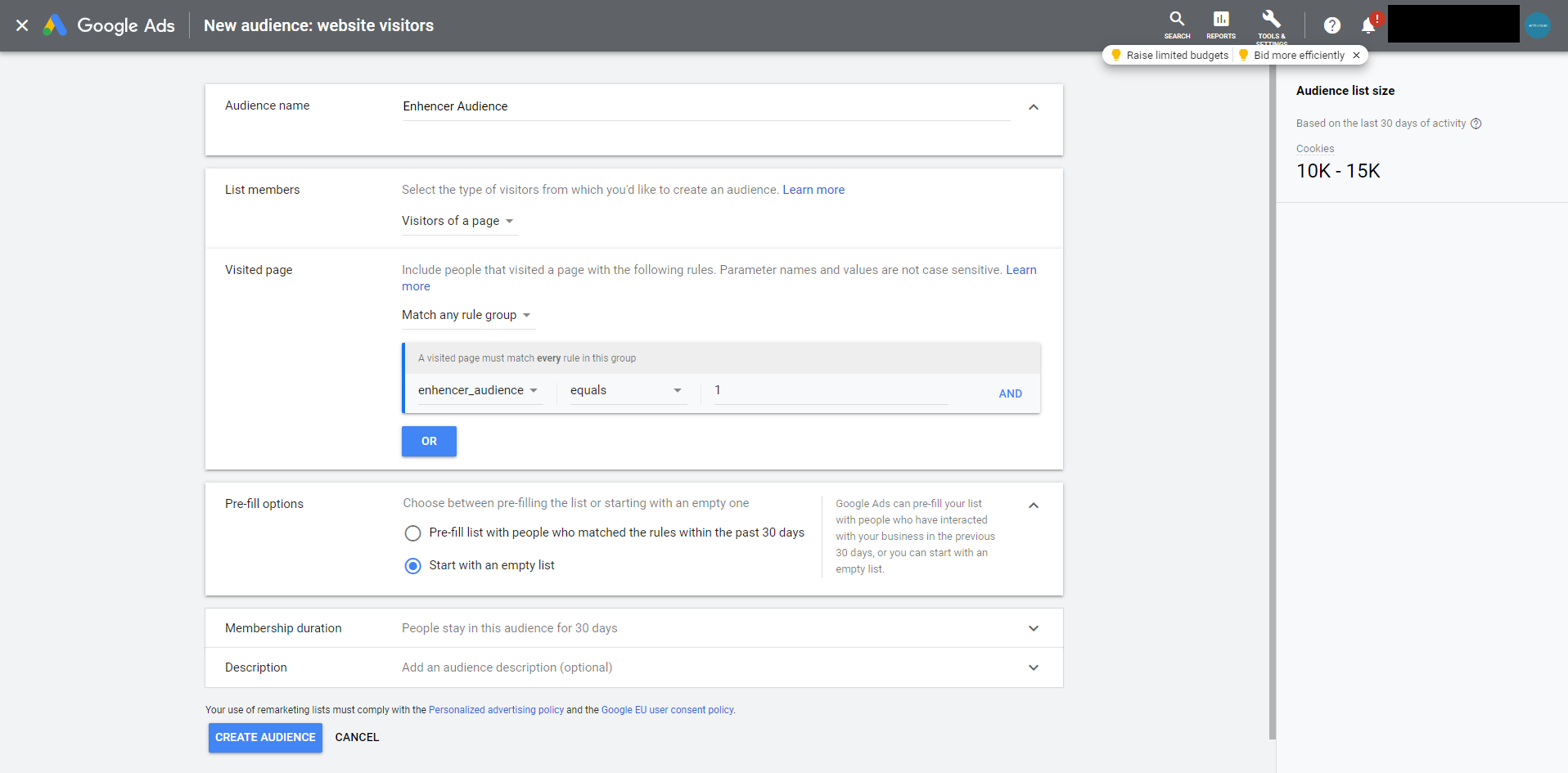This screenshot has height=773, width=1568.
Task: Click CREATE AUDIENCE button
Action: (265, 737)
